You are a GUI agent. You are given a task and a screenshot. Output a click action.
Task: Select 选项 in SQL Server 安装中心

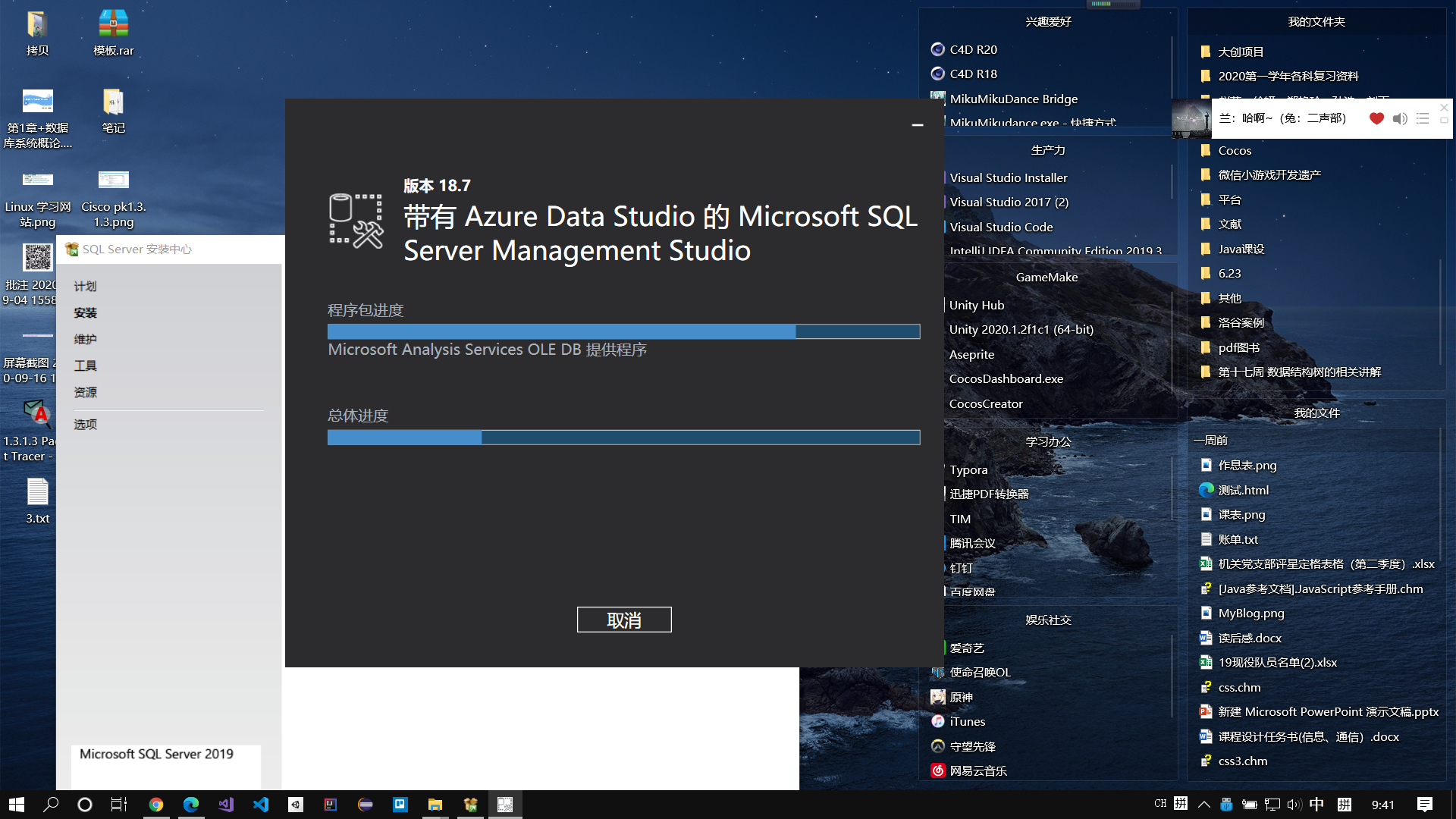[x=85, y=424]
